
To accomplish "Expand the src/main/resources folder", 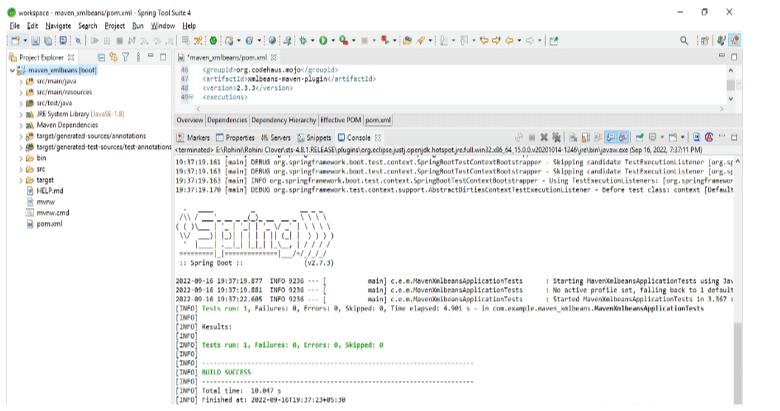I will pyautogui.click(x=21, y=93).
